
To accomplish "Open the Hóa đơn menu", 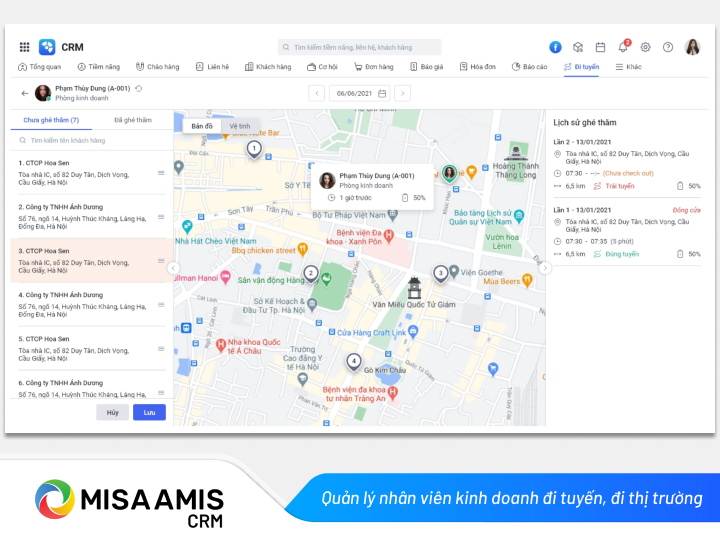I will (x=478, y=67).
